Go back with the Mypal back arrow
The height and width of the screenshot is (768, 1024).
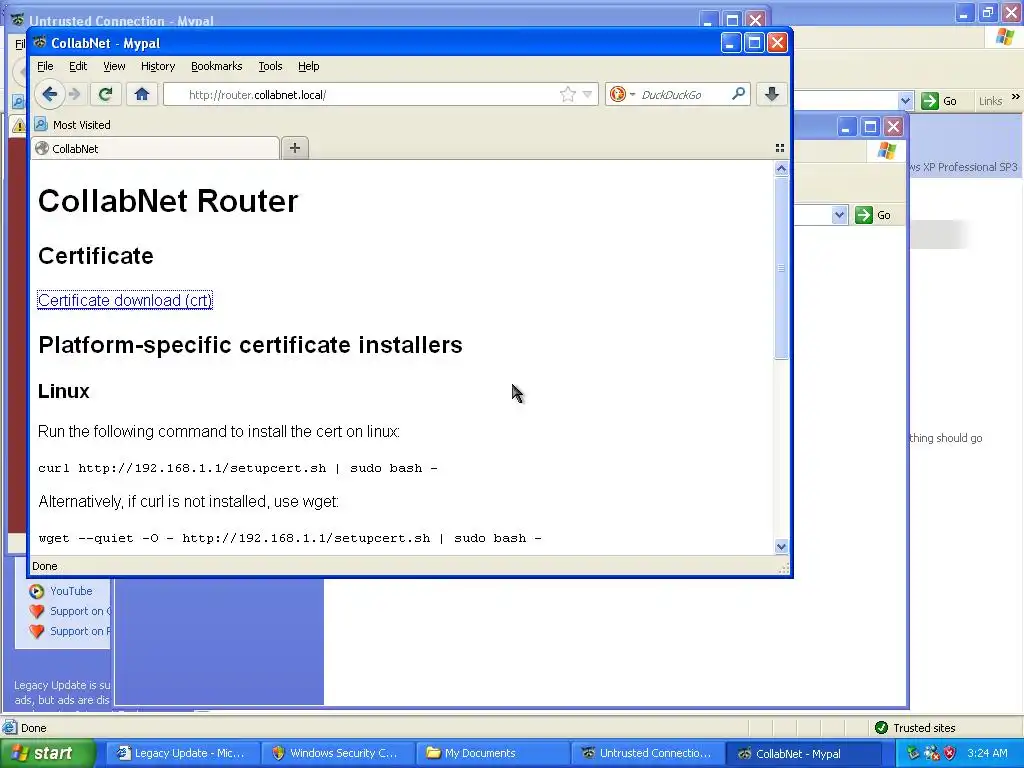50,95
